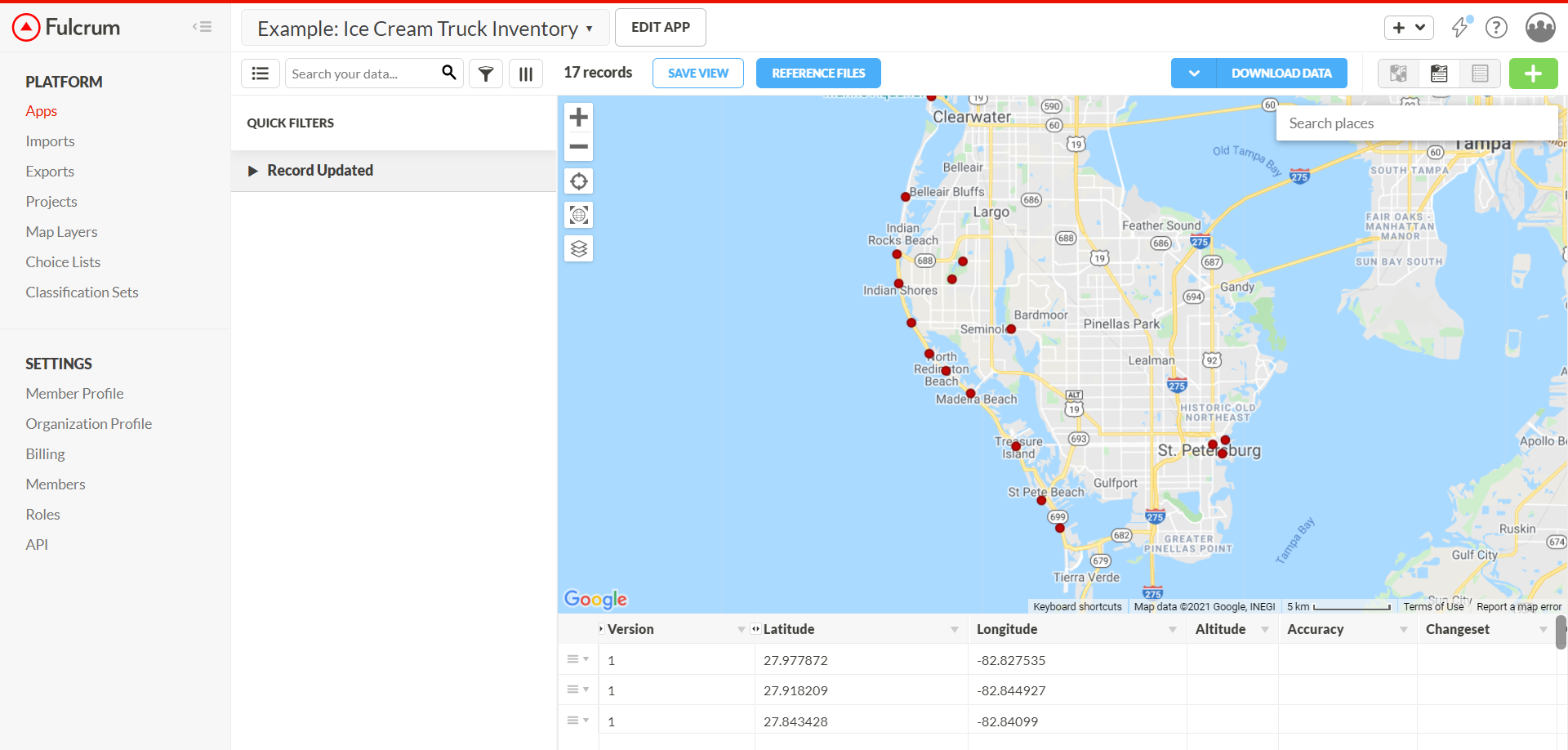
Task: Open the filter funnel icon
Action: pos(486,74)
